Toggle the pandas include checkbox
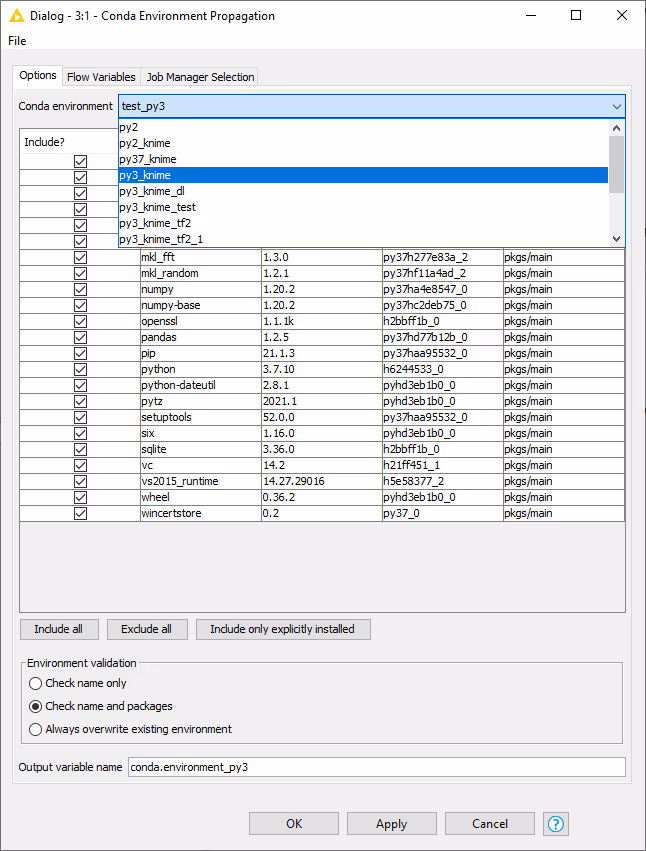Viewport: 646px width, 851px height. tap(80, 337)
